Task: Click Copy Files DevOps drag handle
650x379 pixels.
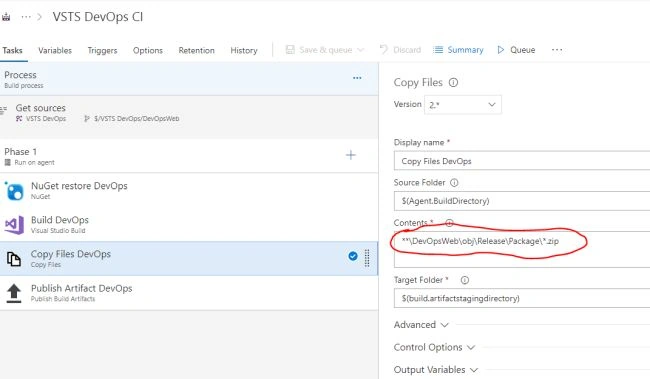Action: (x=367, y=258)
